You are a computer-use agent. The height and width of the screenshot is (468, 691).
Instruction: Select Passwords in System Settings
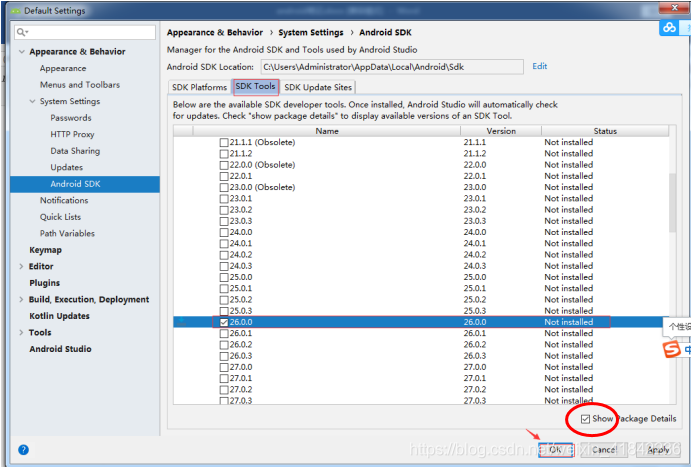point(71,118)
